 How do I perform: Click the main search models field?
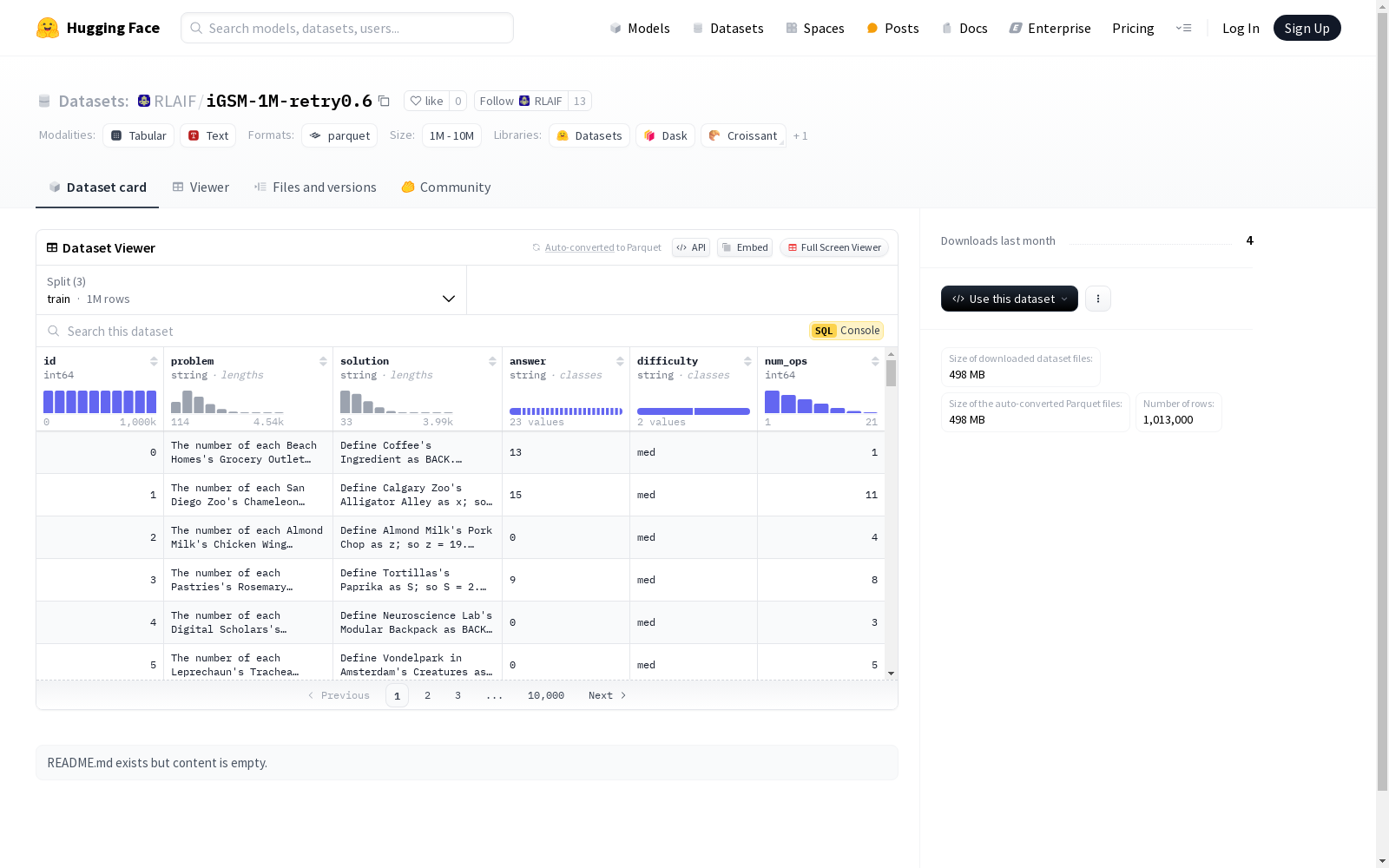click(x=347, y=28)
